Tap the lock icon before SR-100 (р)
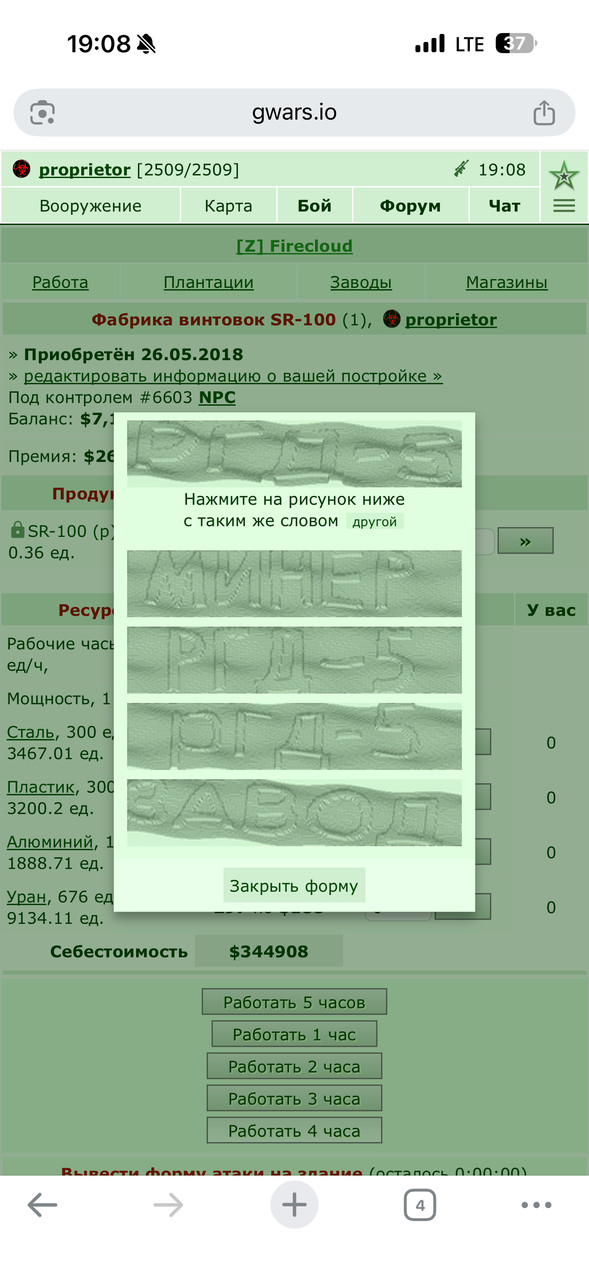The height and width of the screenshot is (1280, 589). (17, 530)
